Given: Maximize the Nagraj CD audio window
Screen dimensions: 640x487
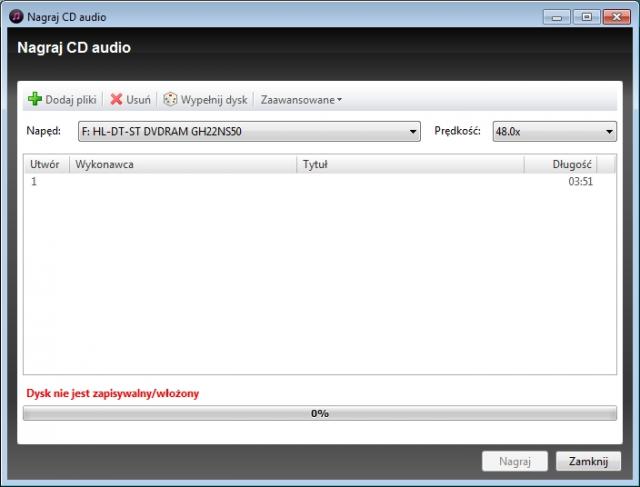Looking at the screenshot, I should pyautogui.click(x=582, y=16).
